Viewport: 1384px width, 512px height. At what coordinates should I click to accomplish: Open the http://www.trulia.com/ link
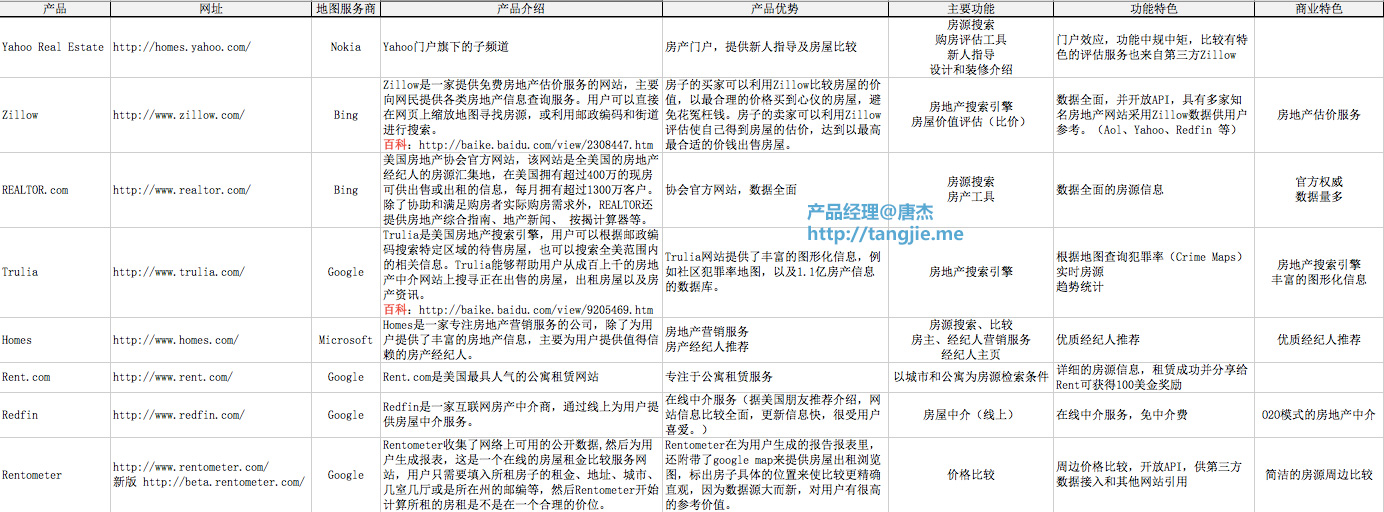point(178,272)
